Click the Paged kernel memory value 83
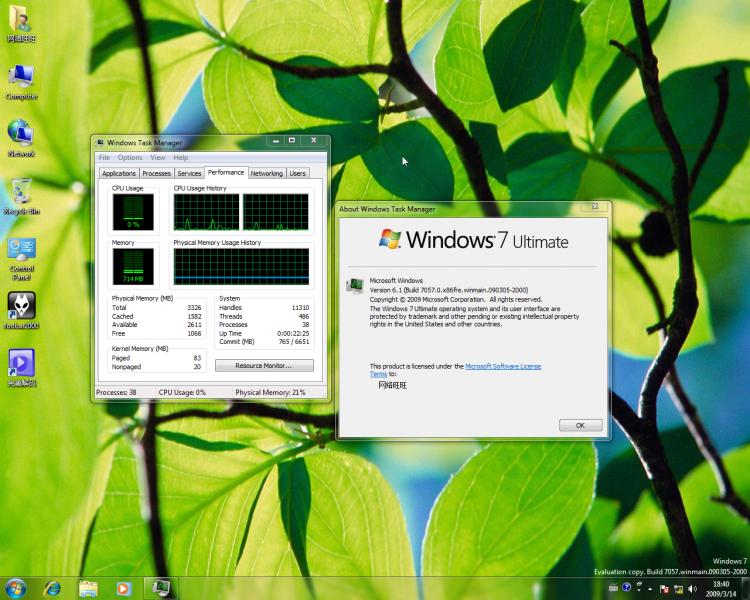Screen dimensions: 750x600 tap(197, 358)
